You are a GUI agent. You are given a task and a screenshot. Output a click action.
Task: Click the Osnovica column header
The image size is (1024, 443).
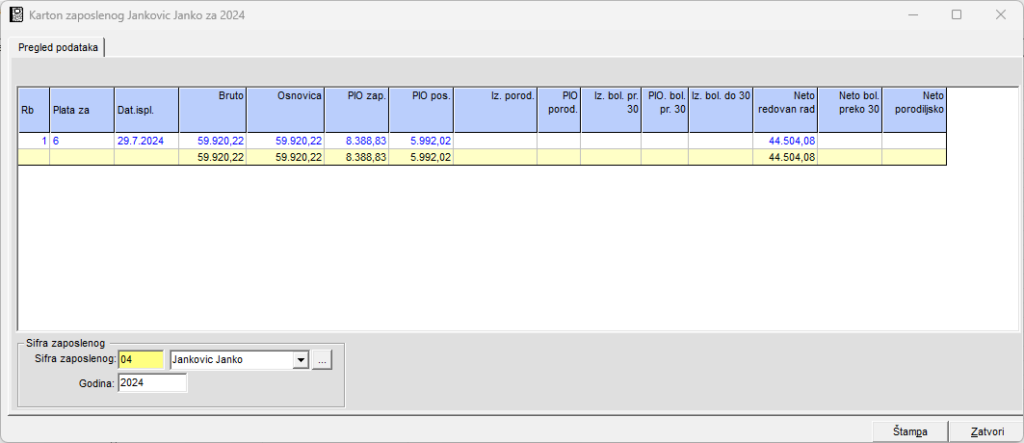(284, 109)
